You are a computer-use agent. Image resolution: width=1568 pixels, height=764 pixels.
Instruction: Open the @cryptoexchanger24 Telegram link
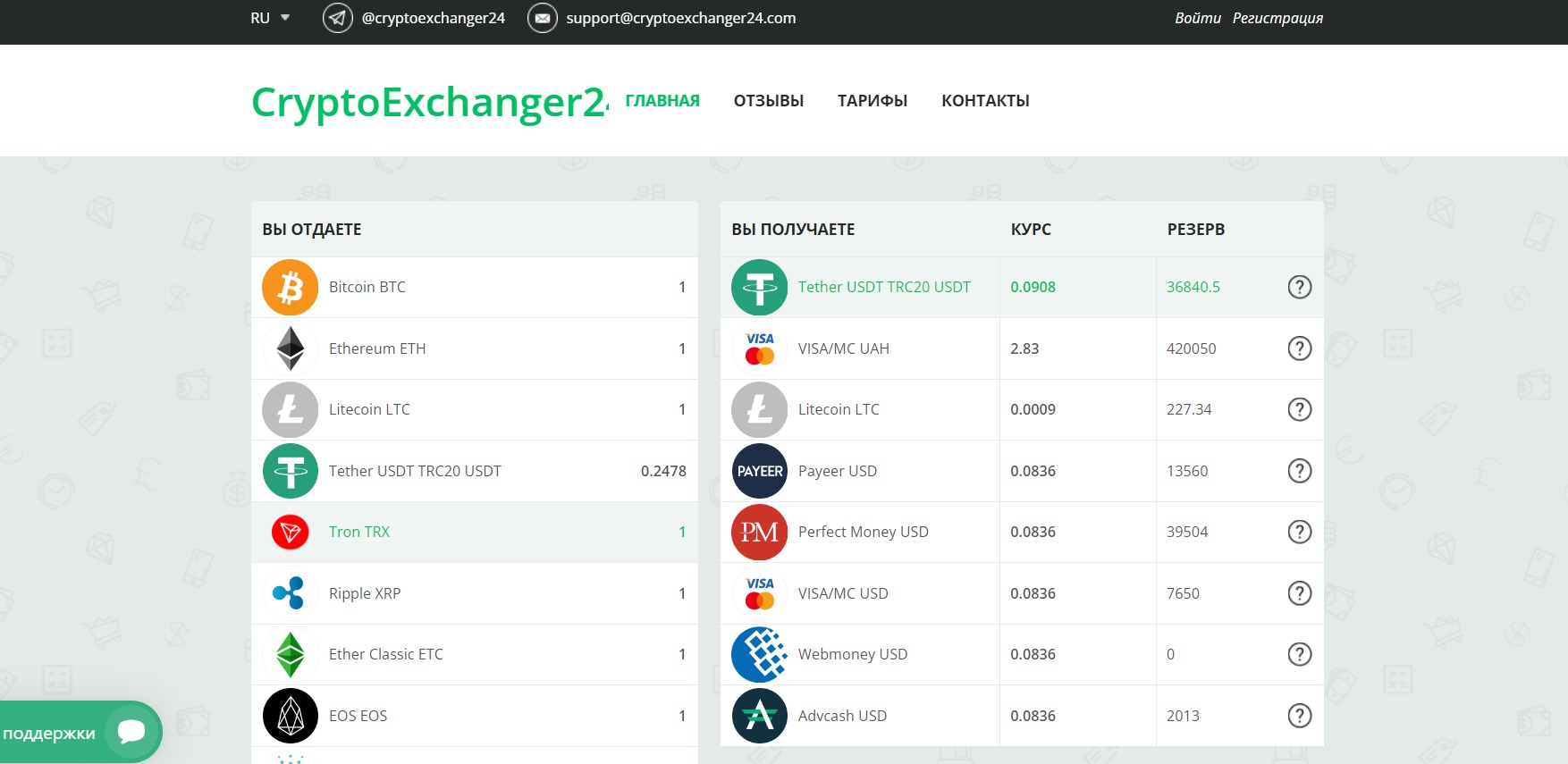click(x=434, y=18)
